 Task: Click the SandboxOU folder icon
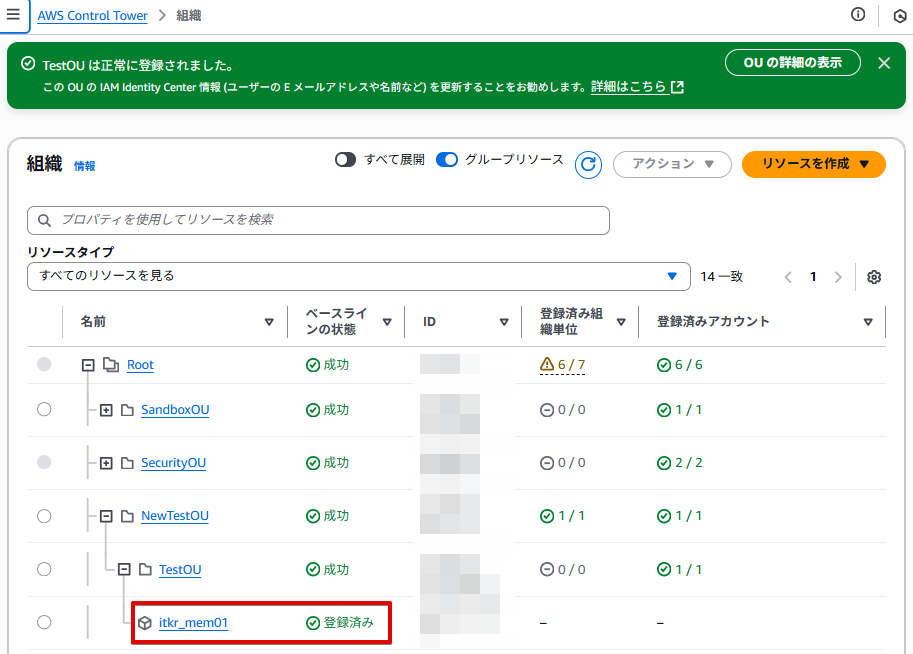pos(127,410)
